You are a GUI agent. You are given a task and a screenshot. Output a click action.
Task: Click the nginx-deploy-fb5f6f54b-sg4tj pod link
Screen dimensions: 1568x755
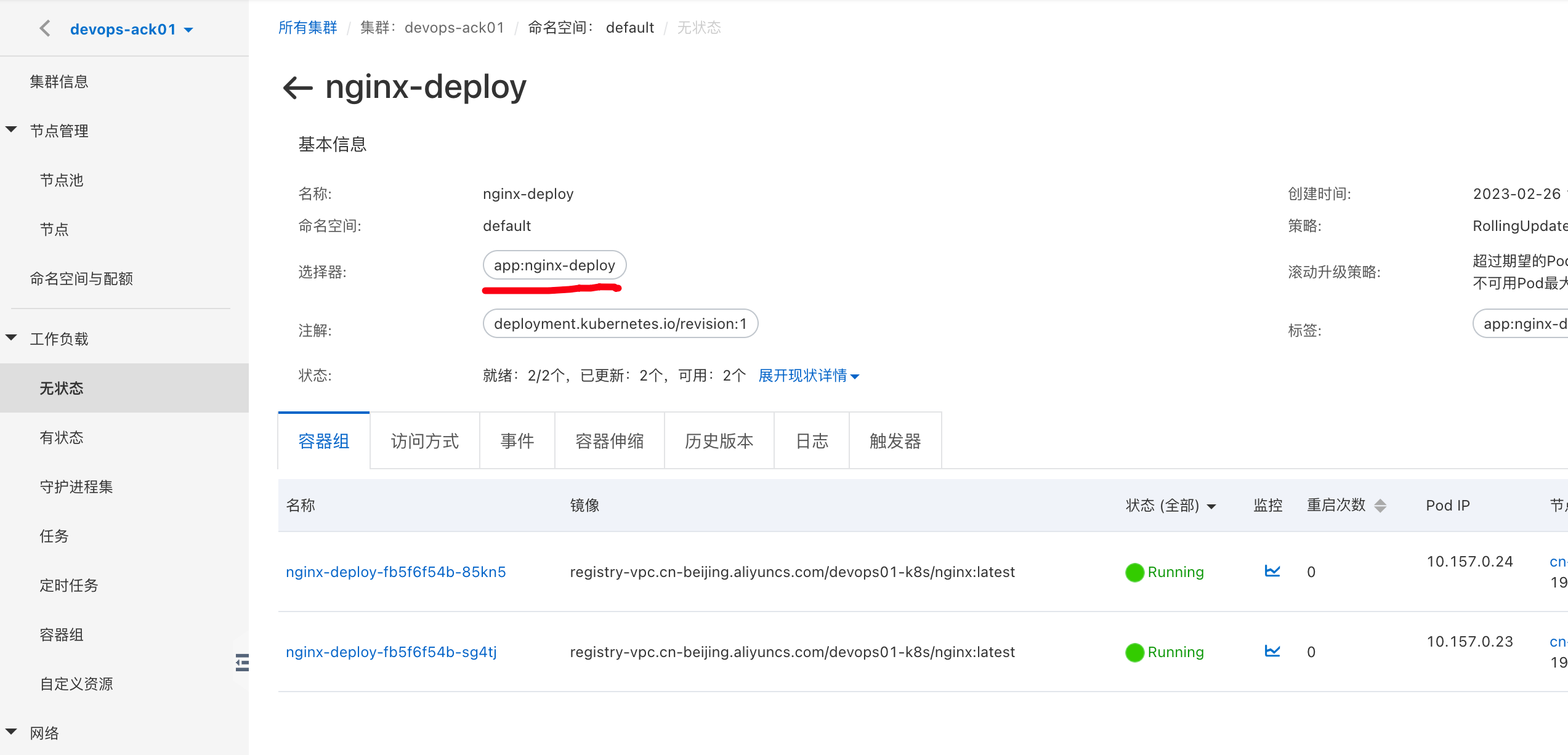[391, 652]
